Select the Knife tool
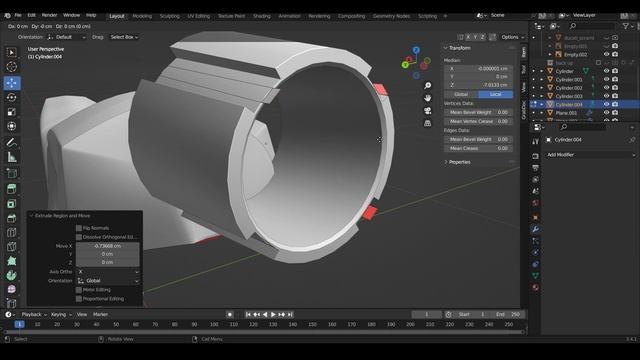The height and width of the screenshot is (360, 640). coord(11,246)
